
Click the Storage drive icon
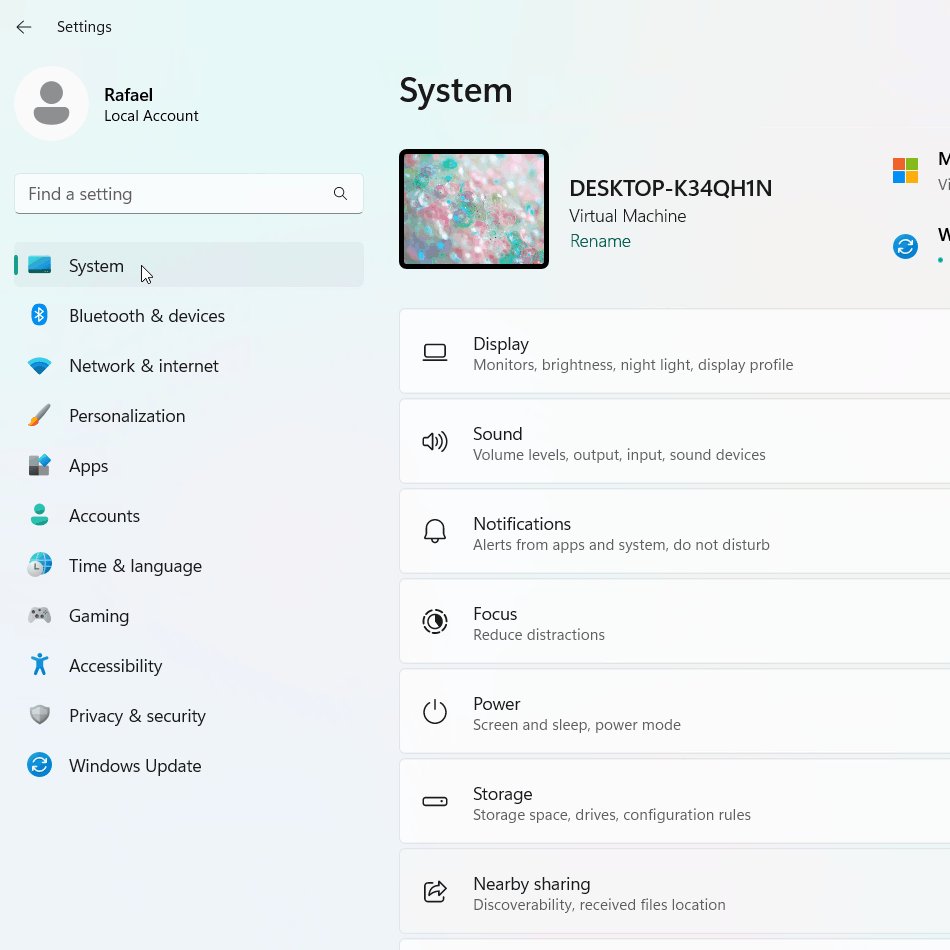pyautogui.click(x=434, y=802)
